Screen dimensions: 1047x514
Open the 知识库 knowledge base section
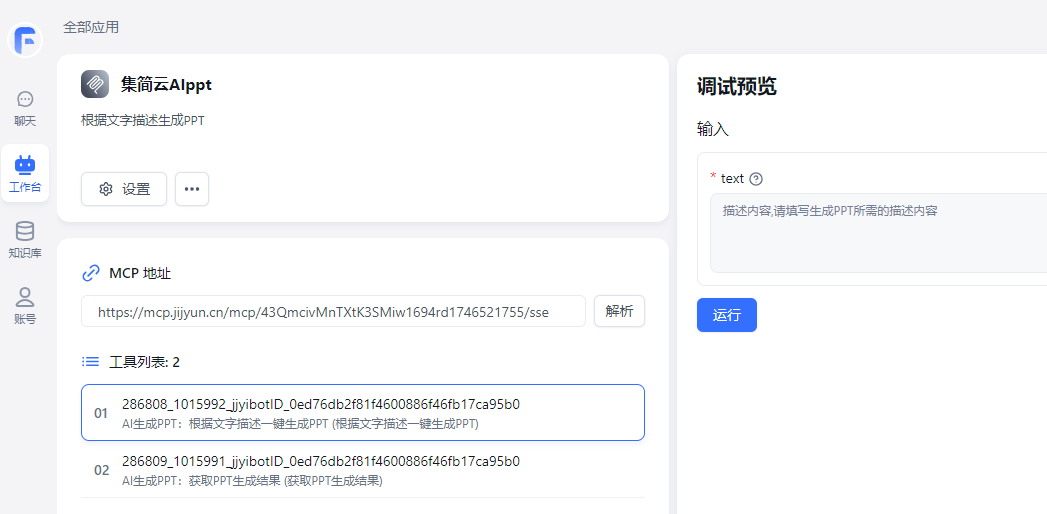pos(25,240)
